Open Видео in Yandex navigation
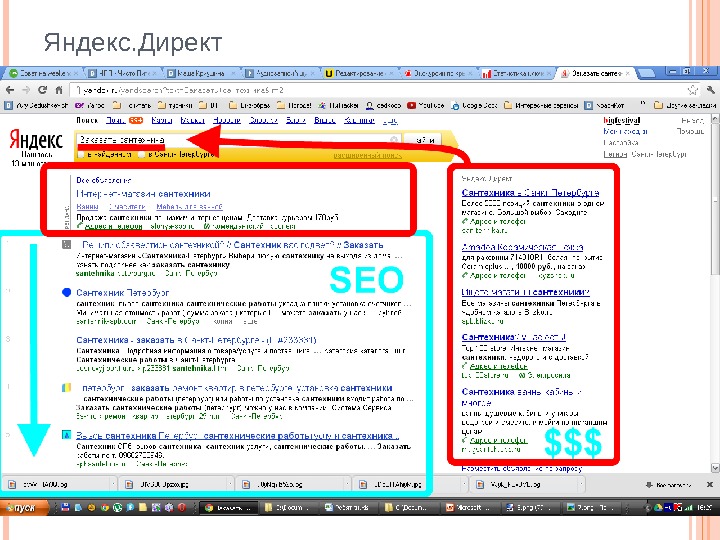720x540 pixels. (325, 120)
